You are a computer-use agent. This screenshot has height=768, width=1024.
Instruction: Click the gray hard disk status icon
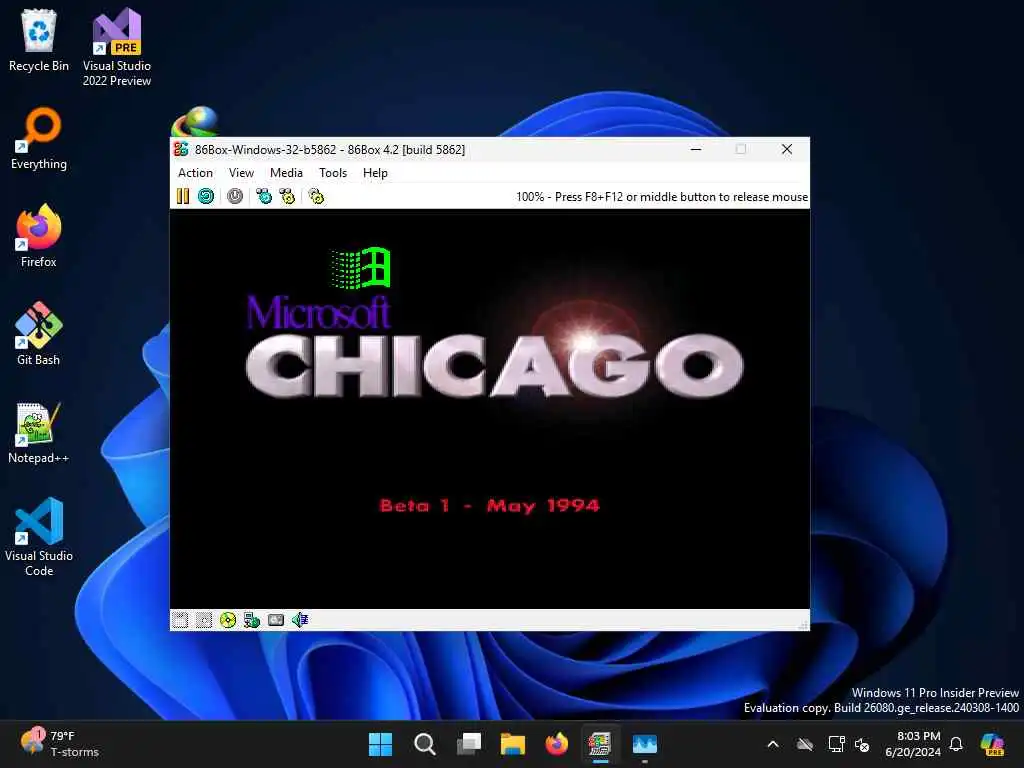point(276,620)
